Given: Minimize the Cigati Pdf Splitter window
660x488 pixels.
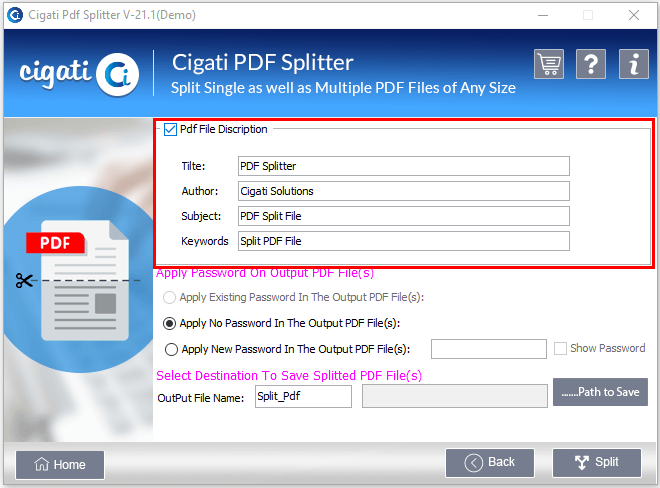Looking at the screenshot, I should coord(543,16).
